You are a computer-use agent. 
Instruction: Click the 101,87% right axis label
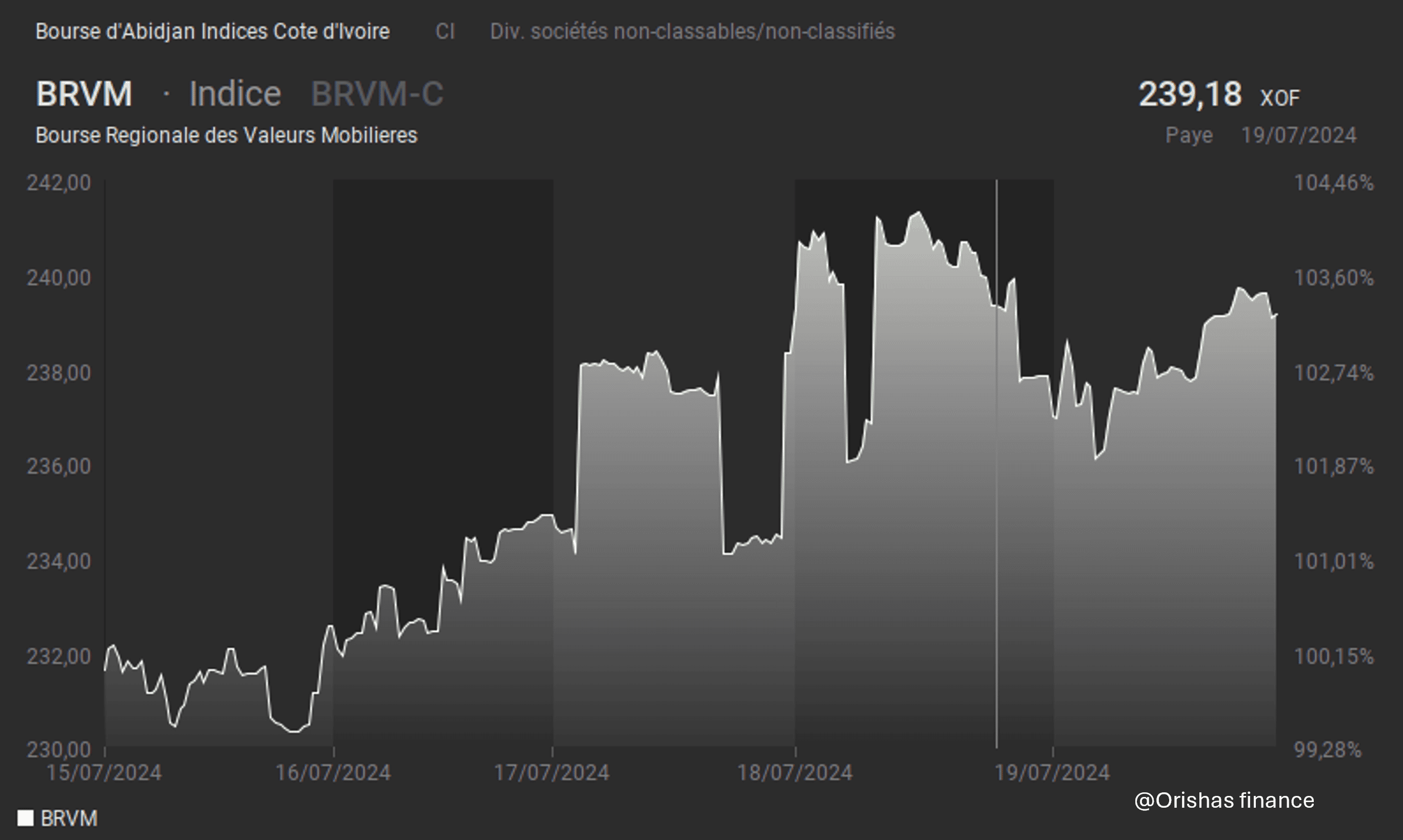click(1334, 466)
